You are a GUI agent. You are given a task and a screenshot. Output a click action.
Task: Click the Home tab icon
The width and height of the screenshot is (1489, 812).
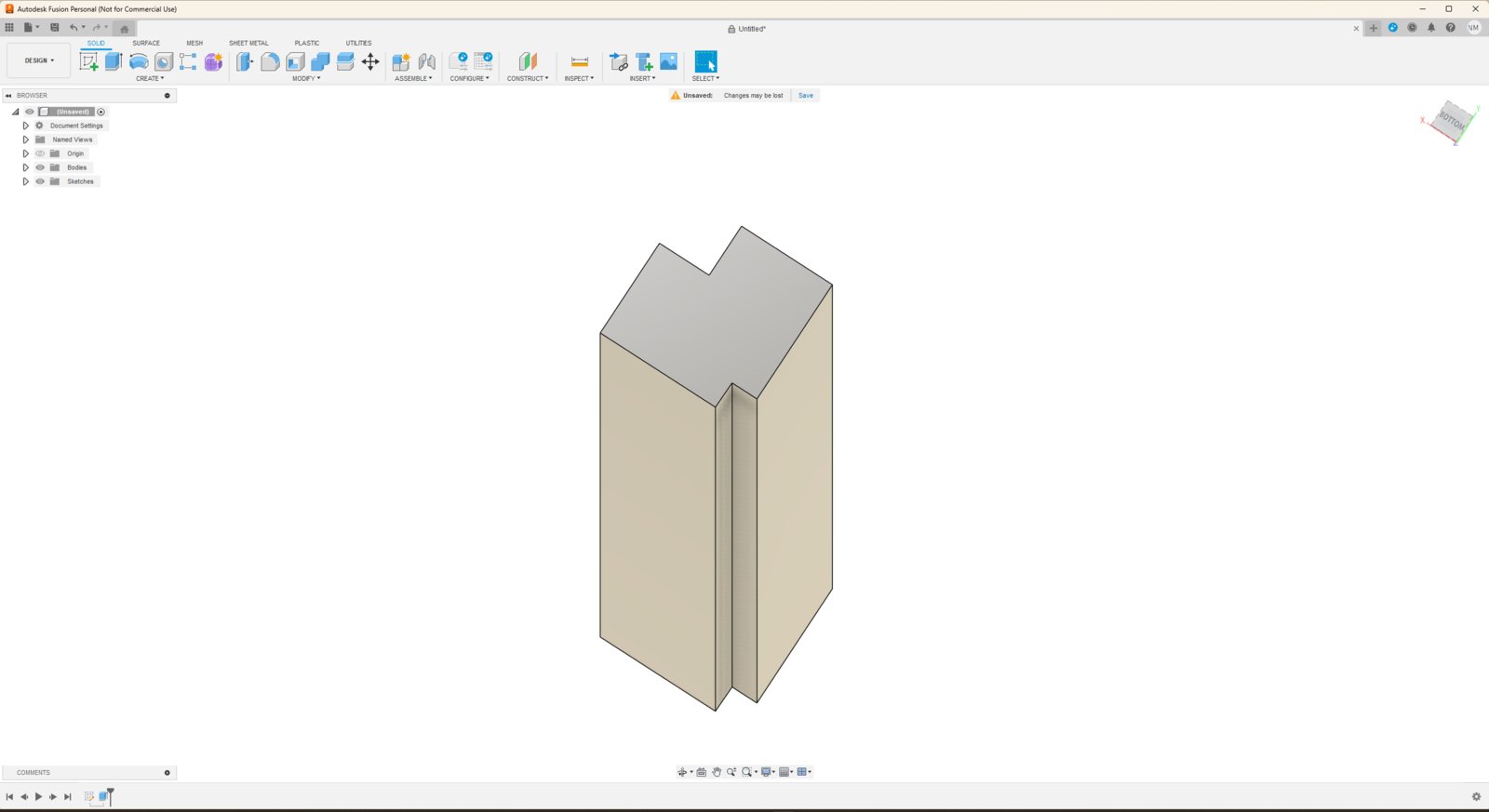point(124,29)
